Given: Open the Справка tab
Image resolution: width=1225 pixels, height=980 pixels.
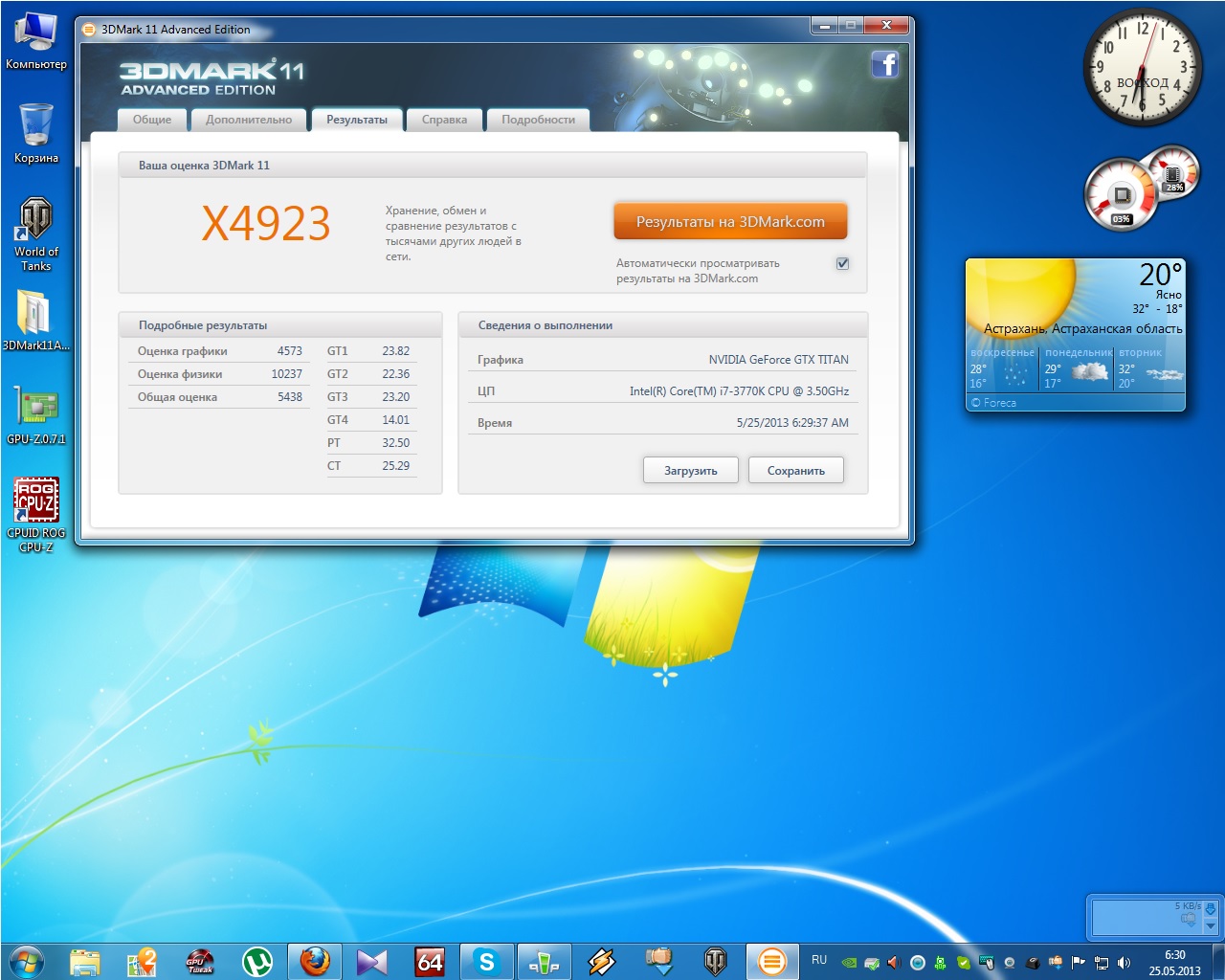Looking at the screenshot, I should click(444, 120).
